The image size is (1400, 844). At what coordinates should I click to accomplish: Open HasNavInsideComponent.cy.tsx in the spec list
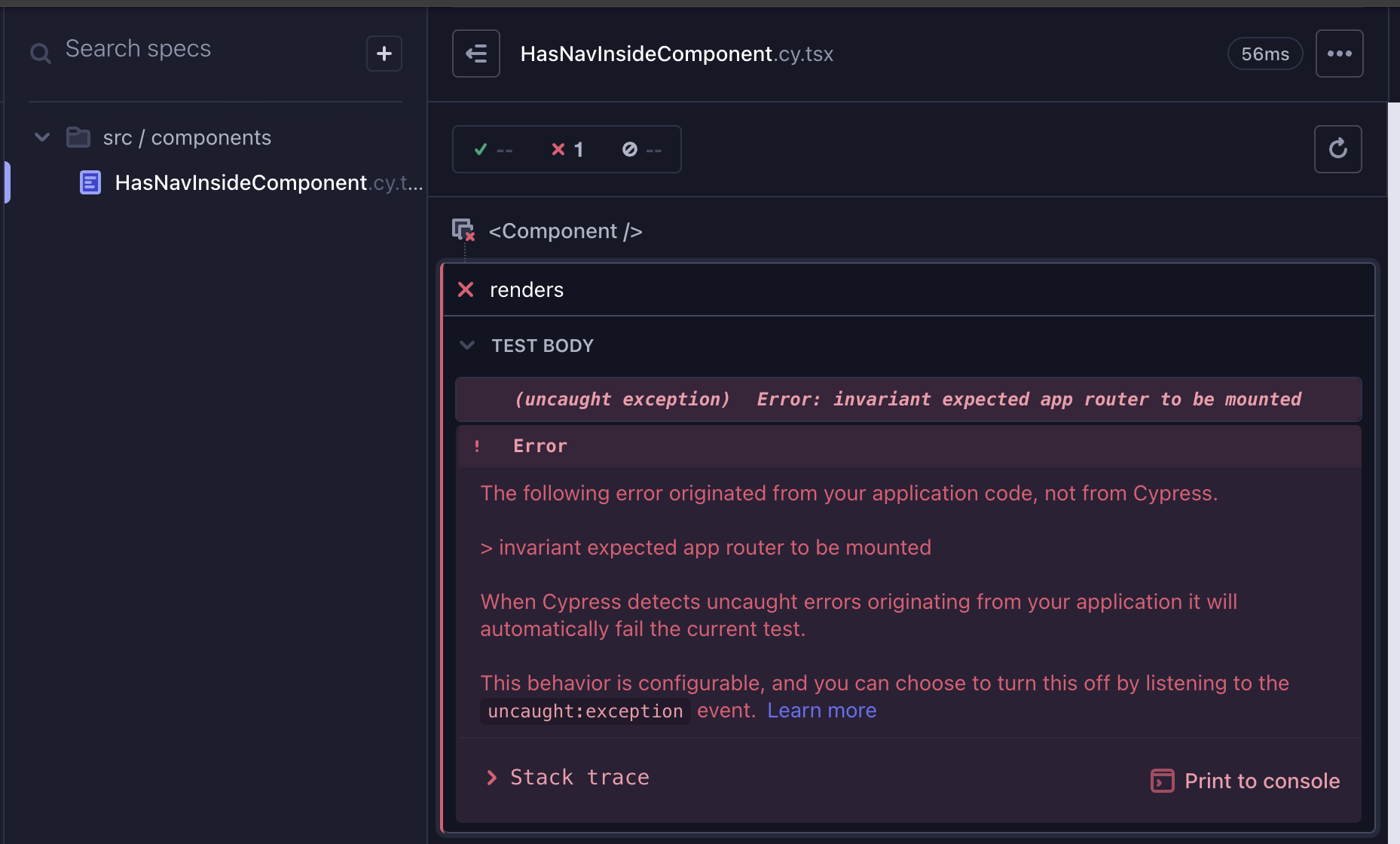click(x=268, y=182)
